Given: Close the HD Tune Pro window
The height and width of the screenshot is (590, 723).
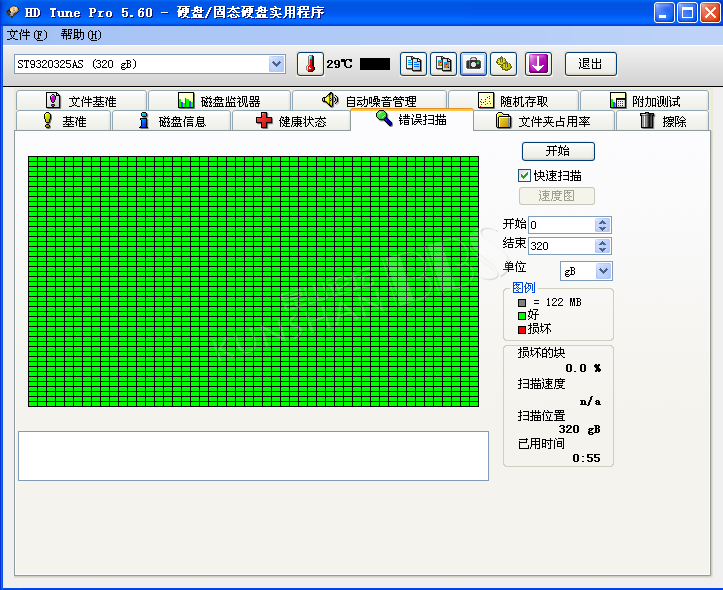Looking at the screenshot, I should 710,12.
